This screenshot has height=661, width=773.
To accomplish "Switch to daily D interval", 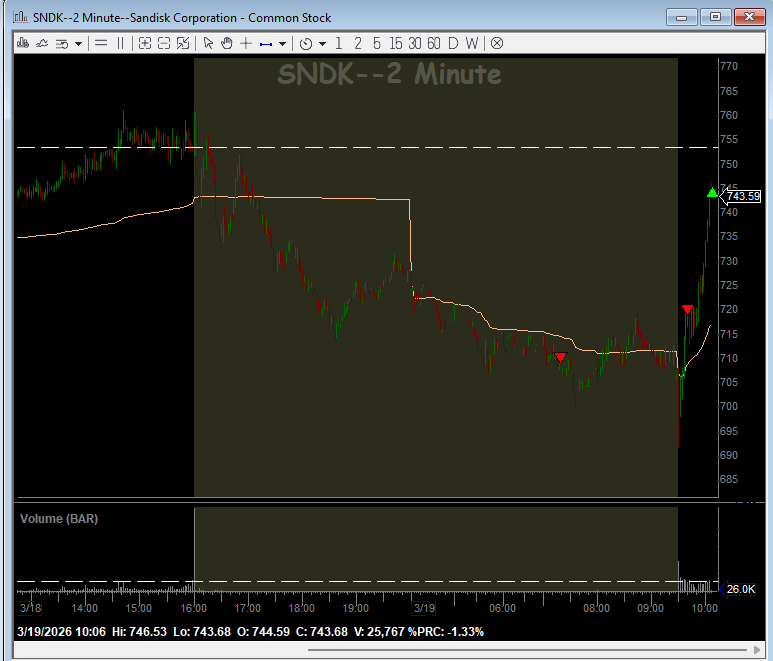I will point(453,43).
